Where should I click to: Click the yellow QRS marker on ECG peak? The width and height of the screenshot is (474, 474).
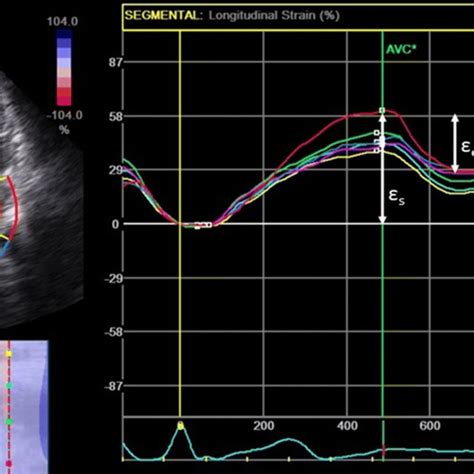[180, 426]
